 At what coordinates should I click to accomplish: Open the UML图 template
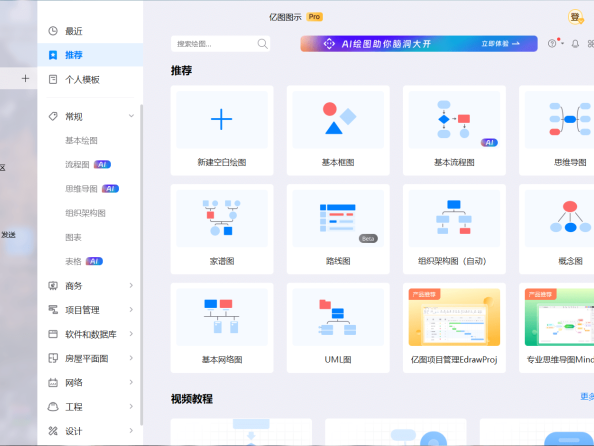pos(338,328)
